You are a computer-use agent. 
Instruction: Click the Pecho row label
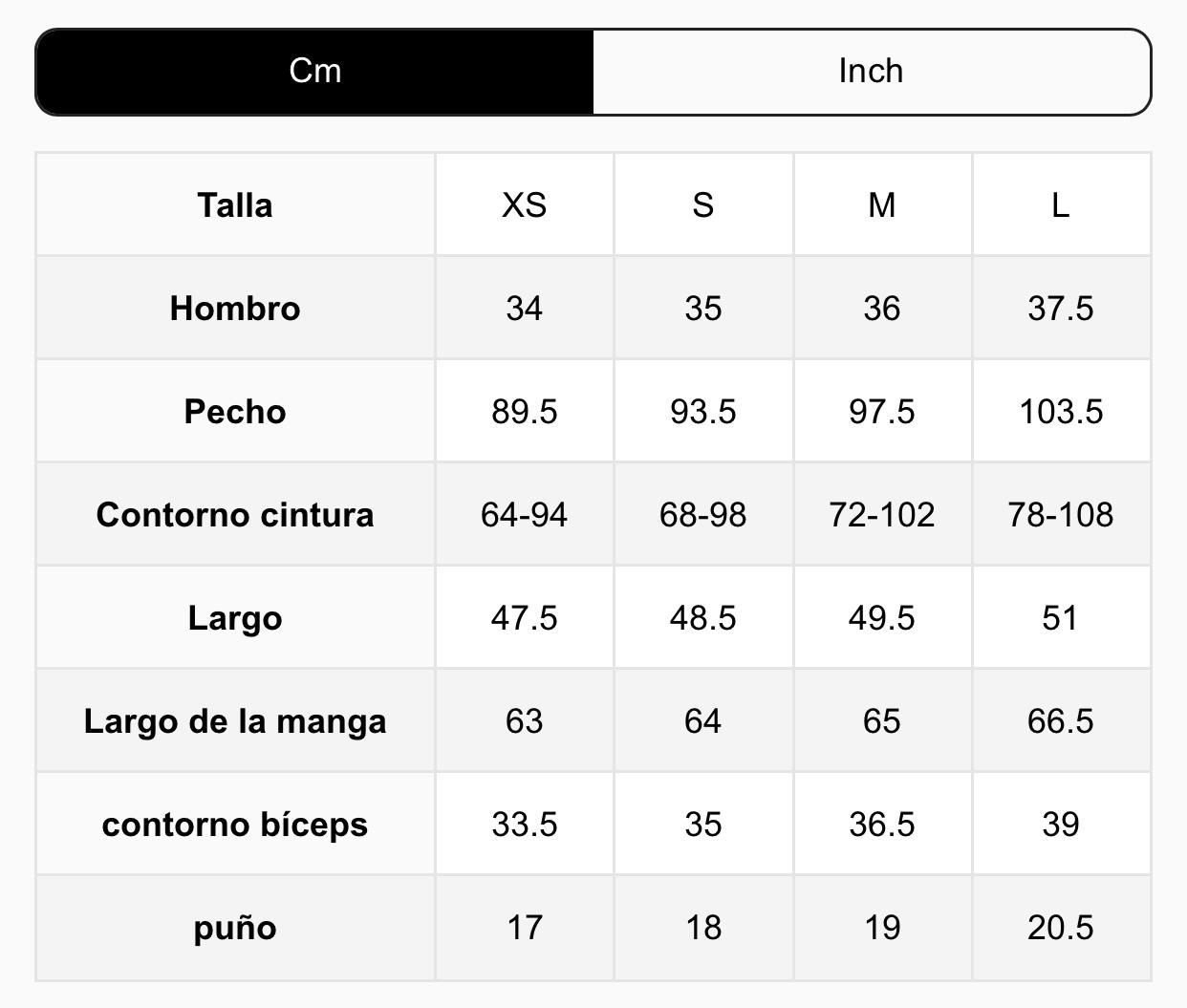pos(235,412)
